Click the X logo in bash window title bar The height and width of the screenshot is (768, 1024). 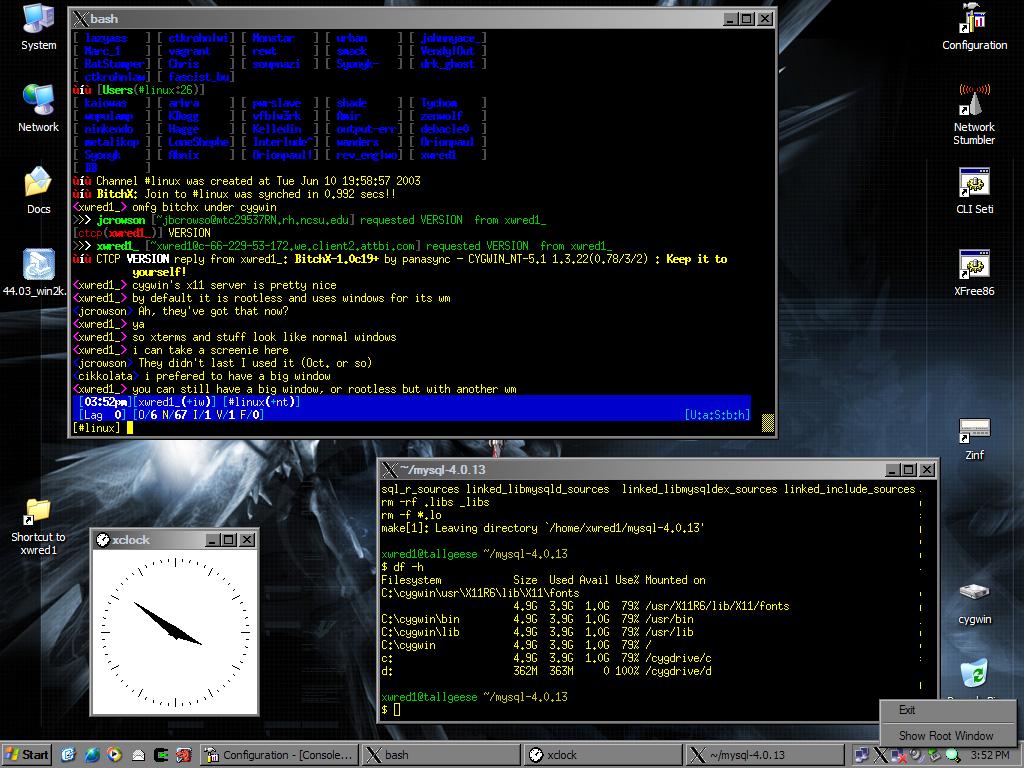pyautogui.click(x=80, y=19)
